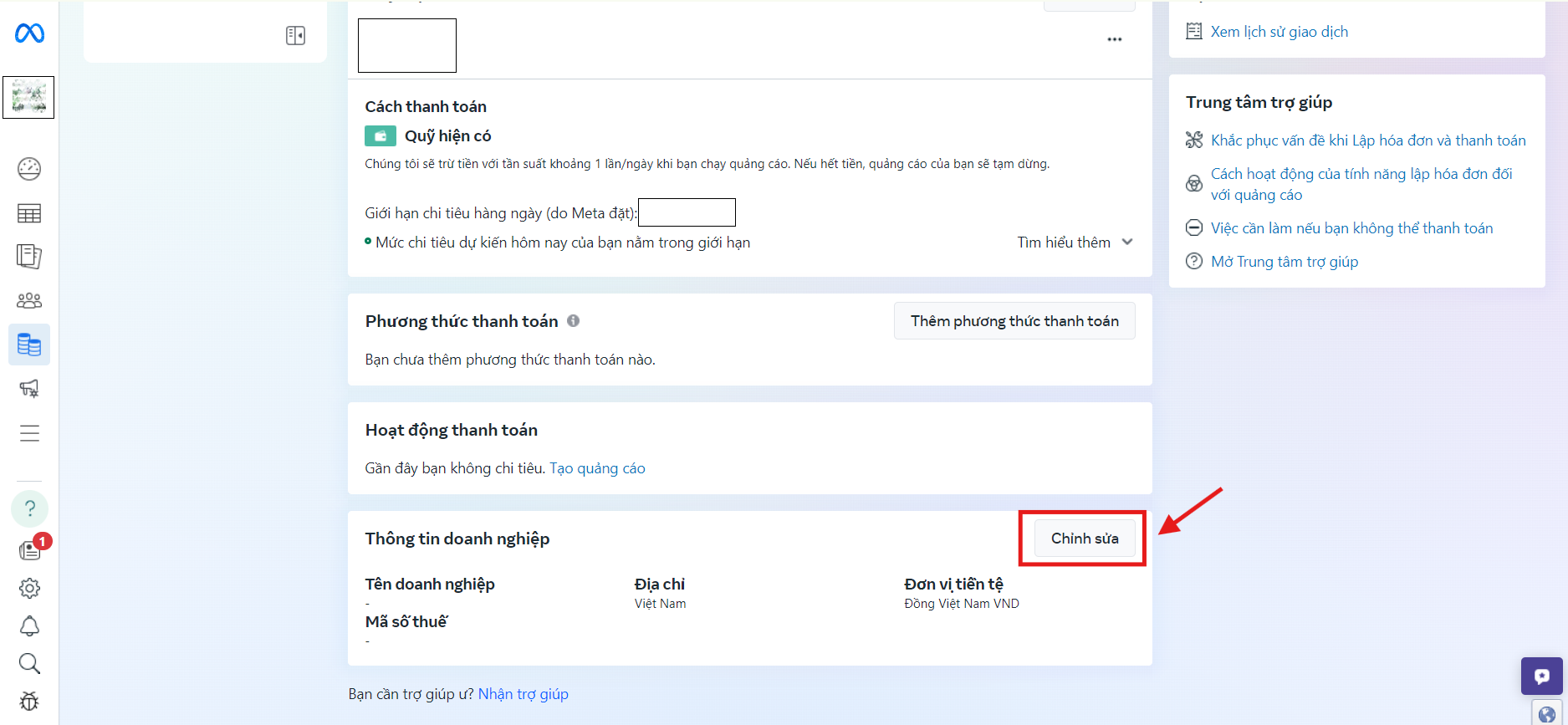Open the campaigns table icon in sidebar

click(29, 214)
